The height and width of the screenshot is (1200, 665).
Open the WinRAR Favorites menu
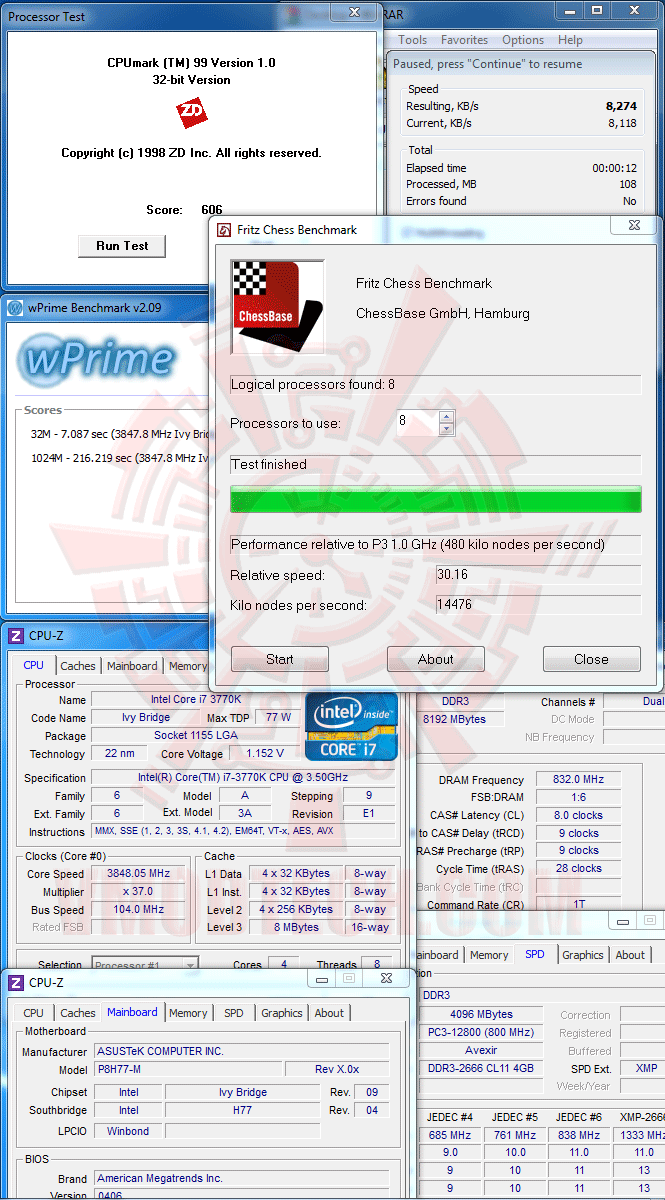coord(465,40)
